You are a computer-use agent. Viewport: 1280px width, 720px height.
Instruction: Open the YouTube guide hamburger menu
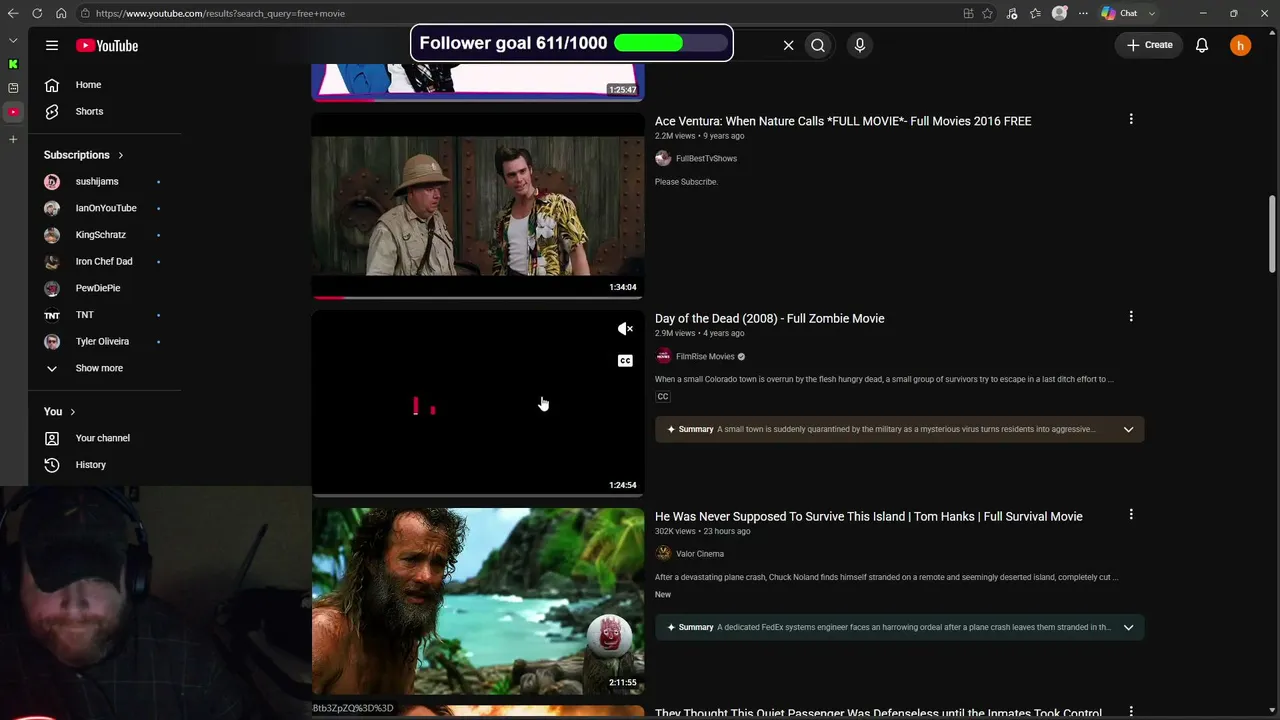52,45
